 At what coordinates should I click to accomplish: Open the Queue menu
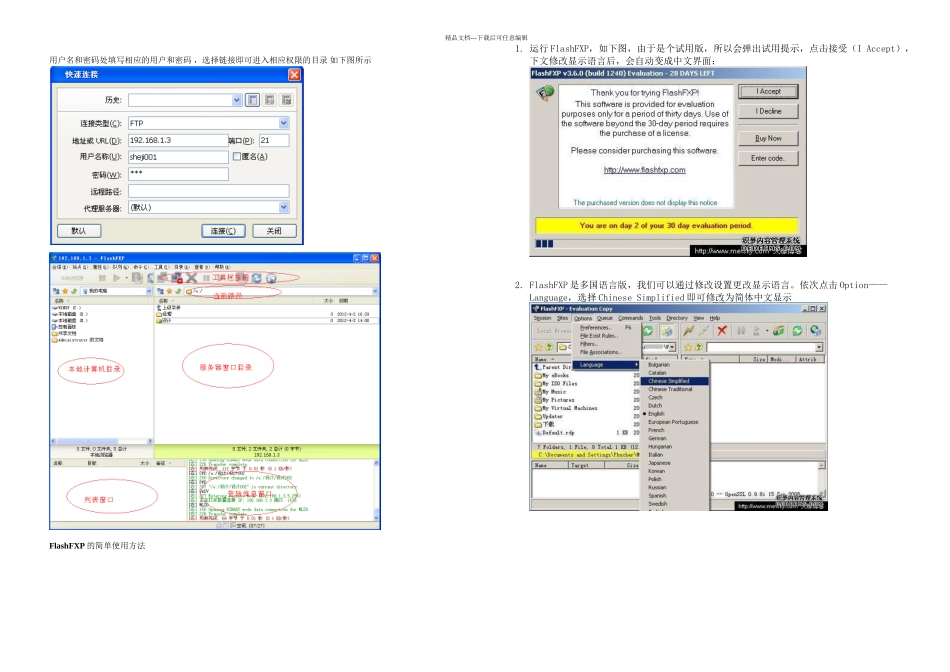pyautogui.click(x=605, y=318)
